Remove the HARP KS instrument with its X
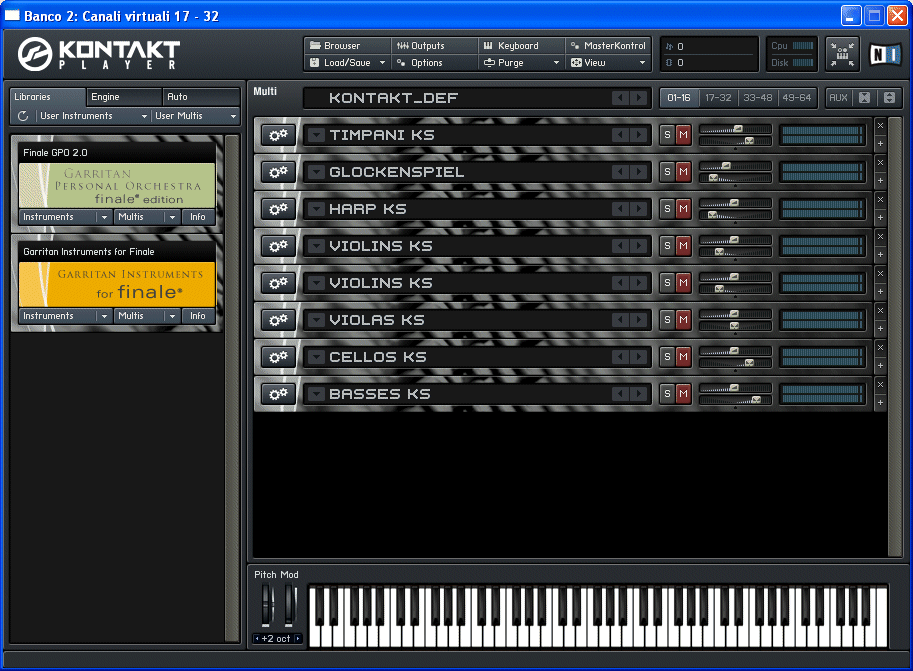 pos(880,200)
